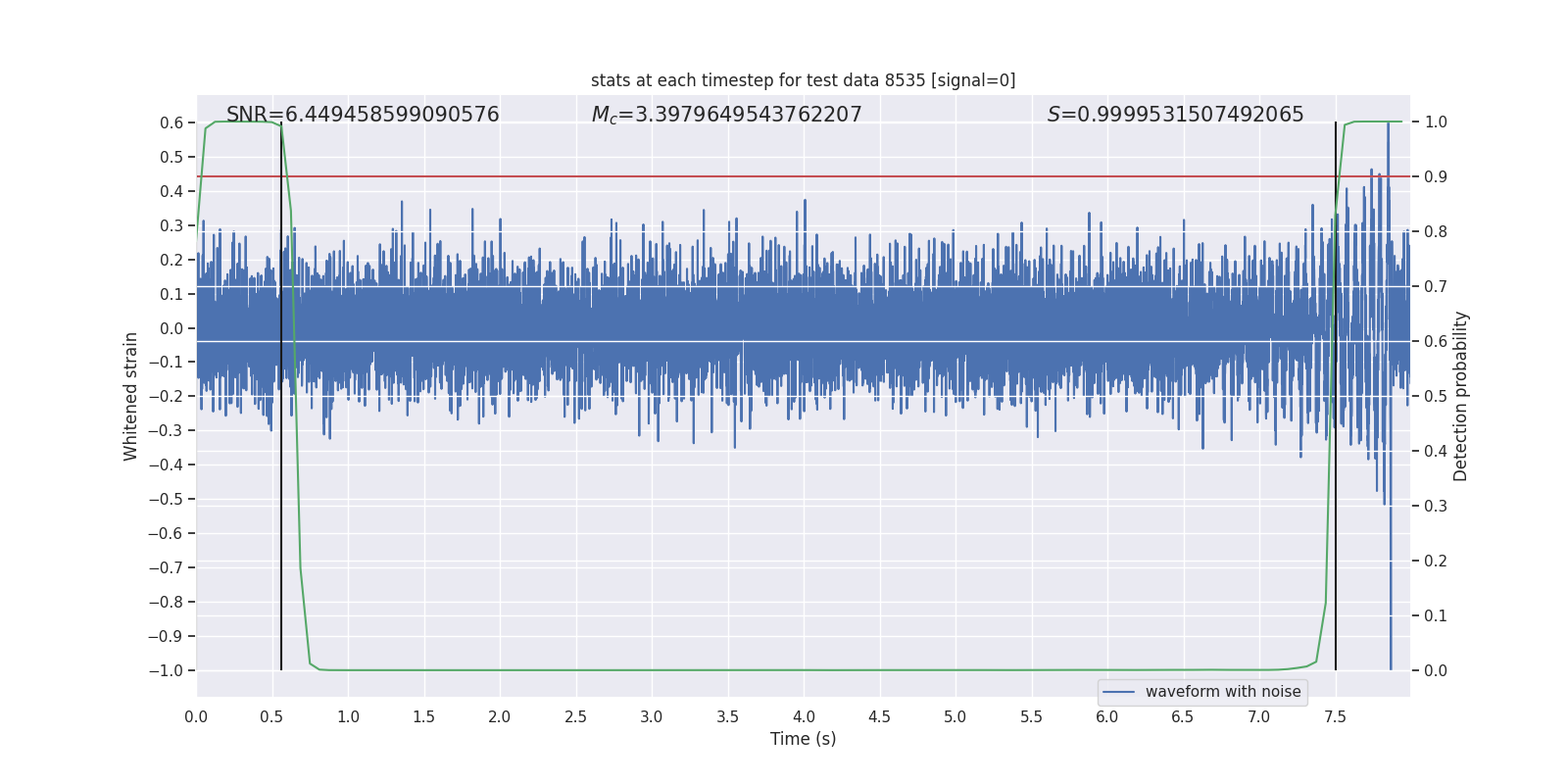Click the left y-axis tick label 0.6
The image size is (1568, 784).
pyautogui.click(x=171, y=123)
